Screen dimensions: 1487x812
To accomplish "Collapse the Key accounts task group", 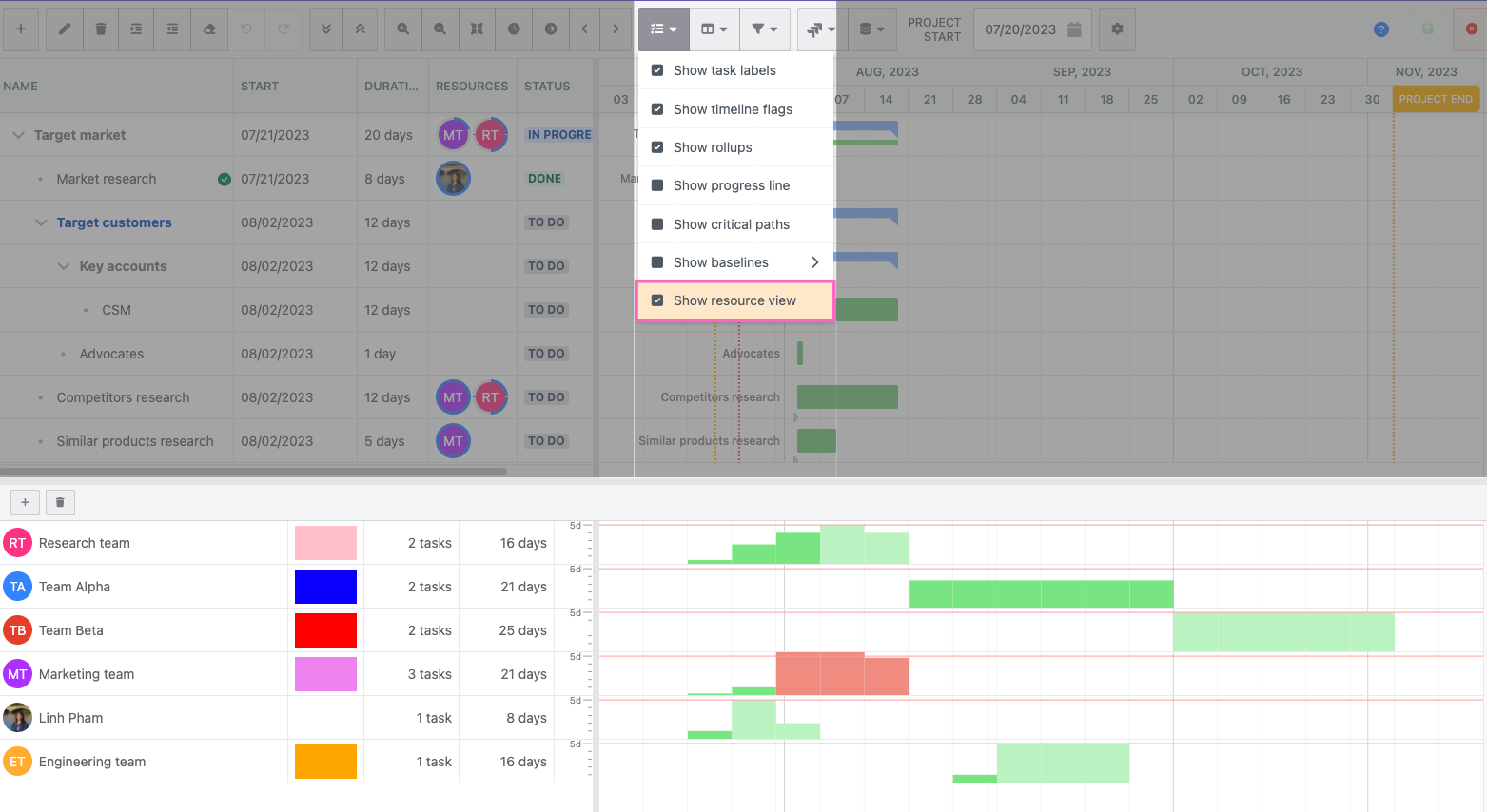I will [64, 266].
